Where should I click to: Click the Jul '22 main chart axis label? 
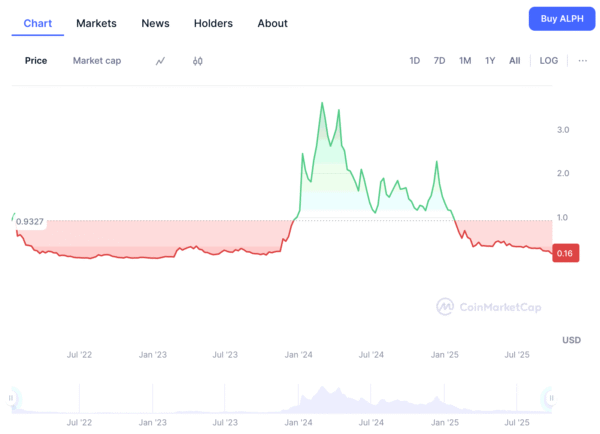coord(79,355)
